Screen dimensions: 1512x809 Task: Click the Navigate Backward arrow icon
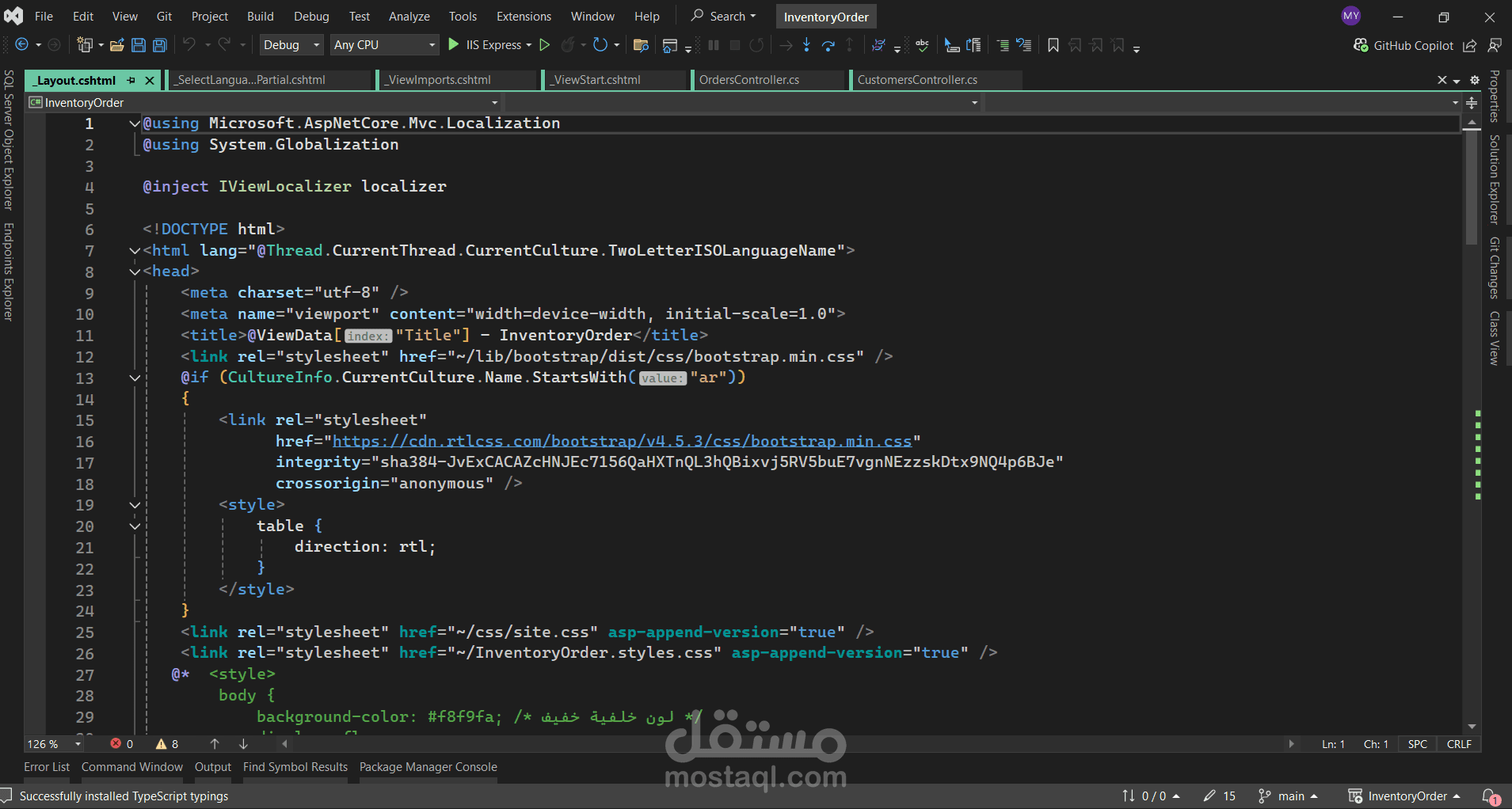pyautogui.click(x=21, y=45)
